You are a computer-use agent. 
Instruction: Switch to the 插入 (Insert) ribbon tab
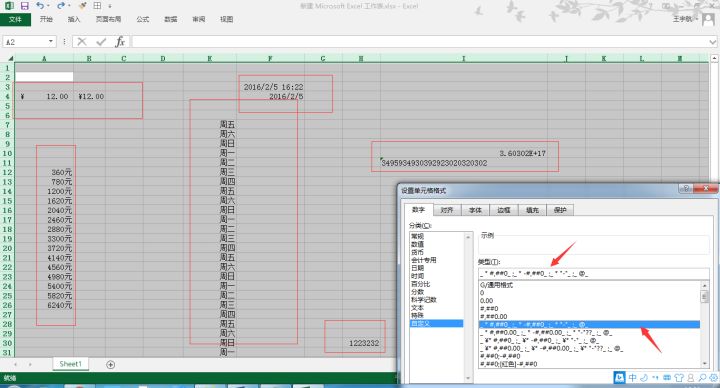click(74, 19)
